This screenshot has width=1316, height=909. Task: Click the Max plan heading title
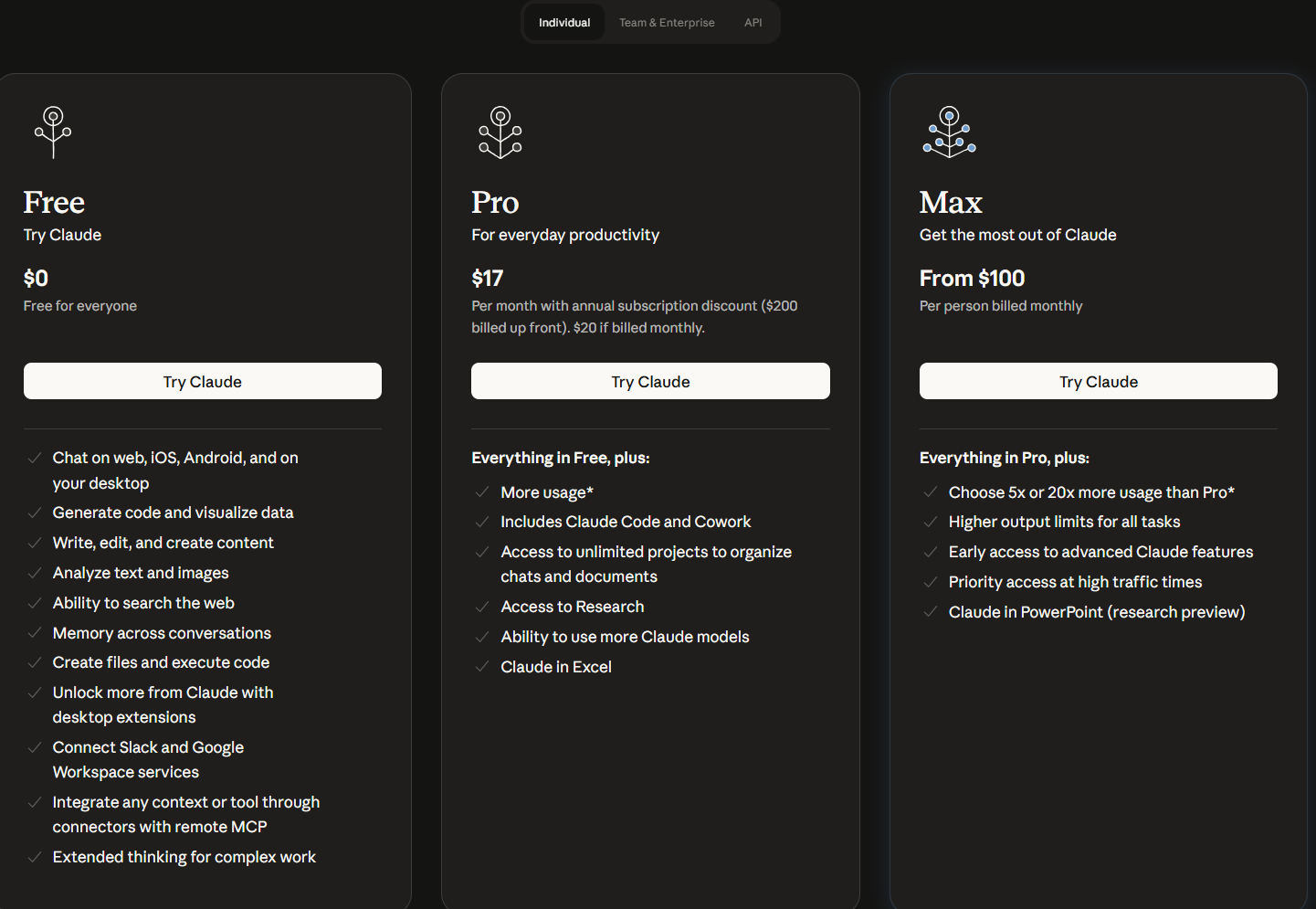coord(951,203)
